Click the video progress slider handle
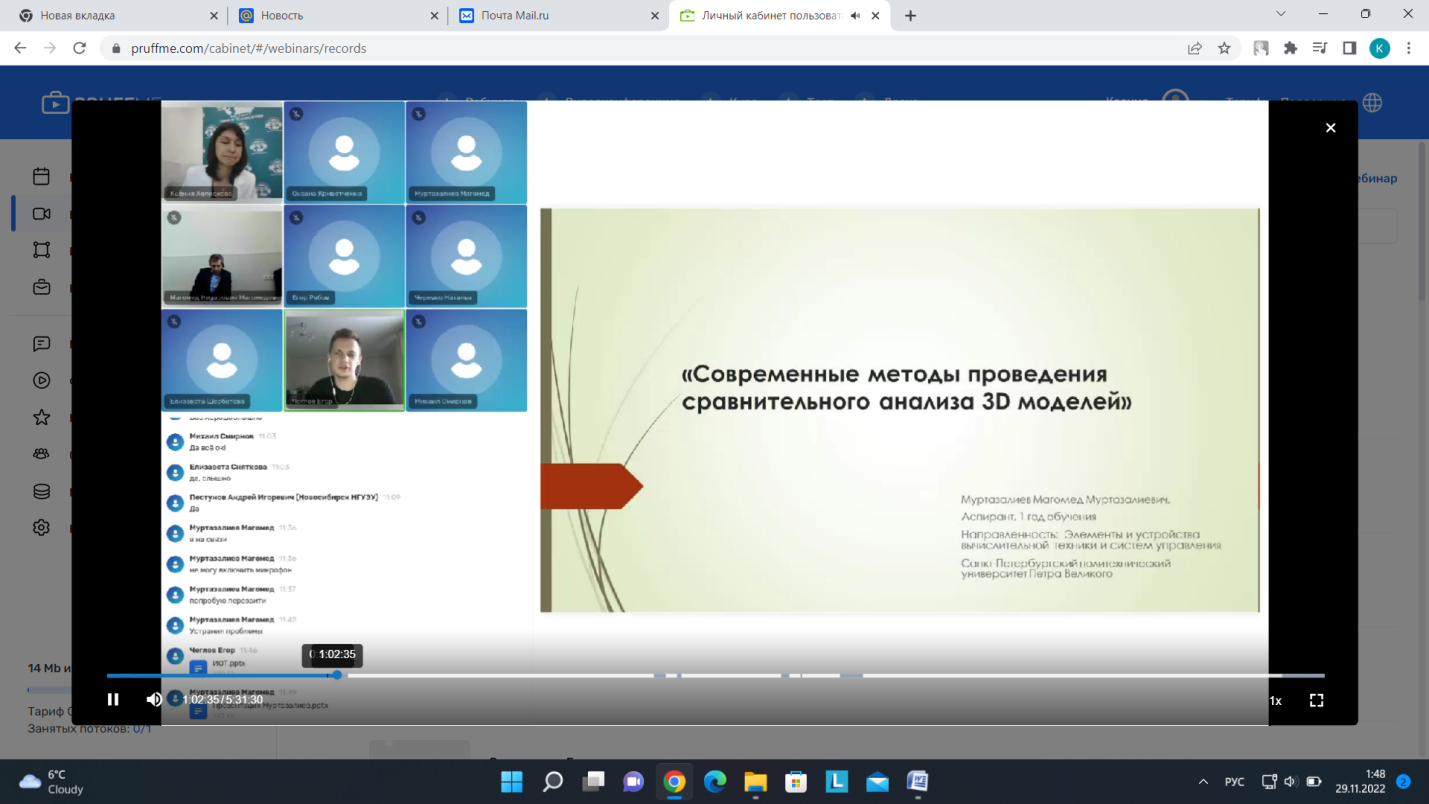Screen dimensions: 1429x804 [337, 675]
